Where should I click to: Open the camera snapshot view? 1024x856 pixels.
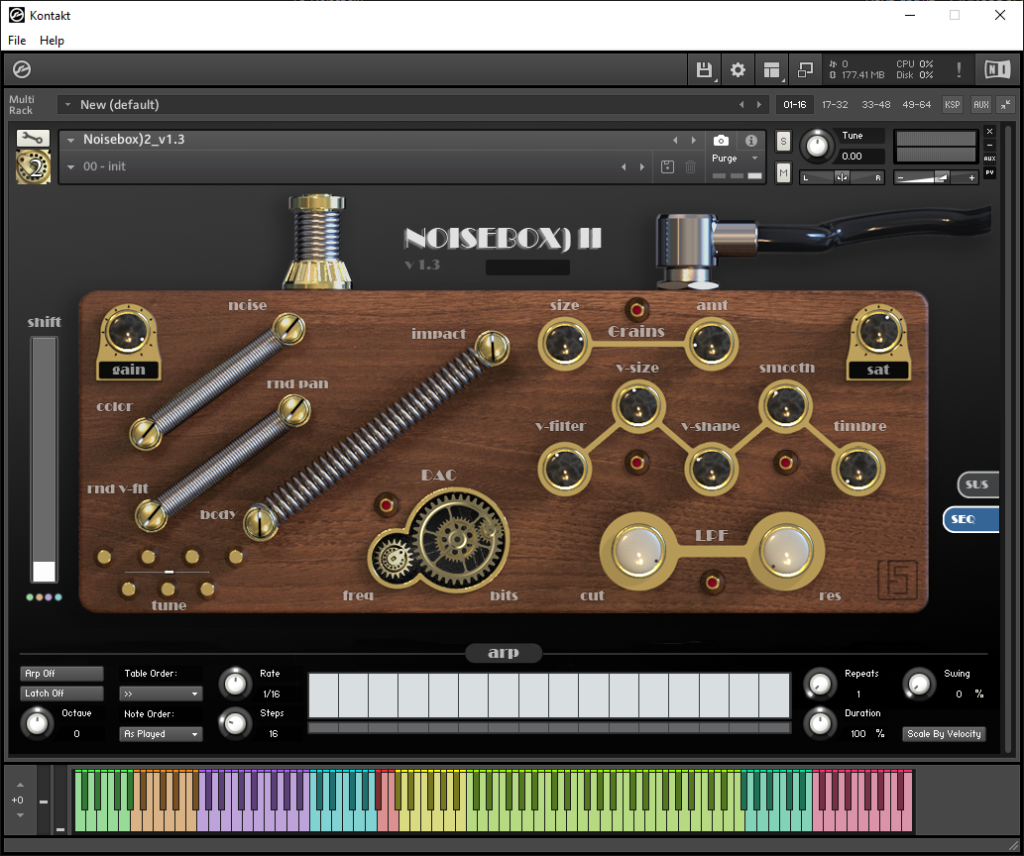pos(720,140)
